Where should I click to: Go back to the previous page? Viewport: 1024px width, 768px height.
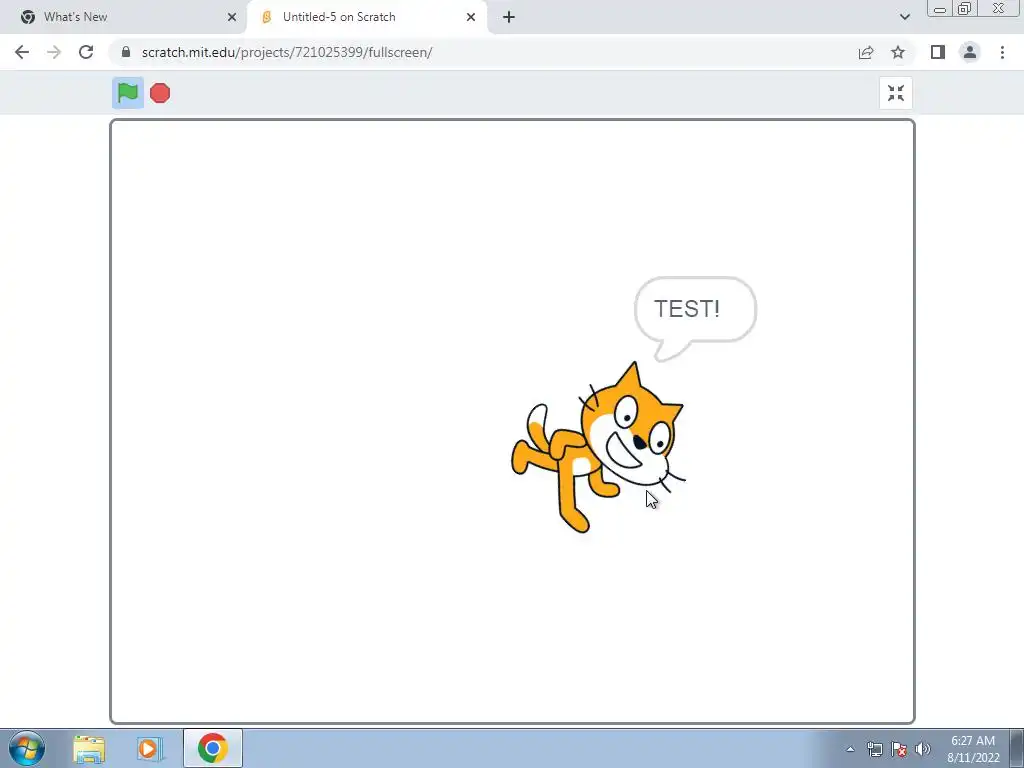(22, 52)
